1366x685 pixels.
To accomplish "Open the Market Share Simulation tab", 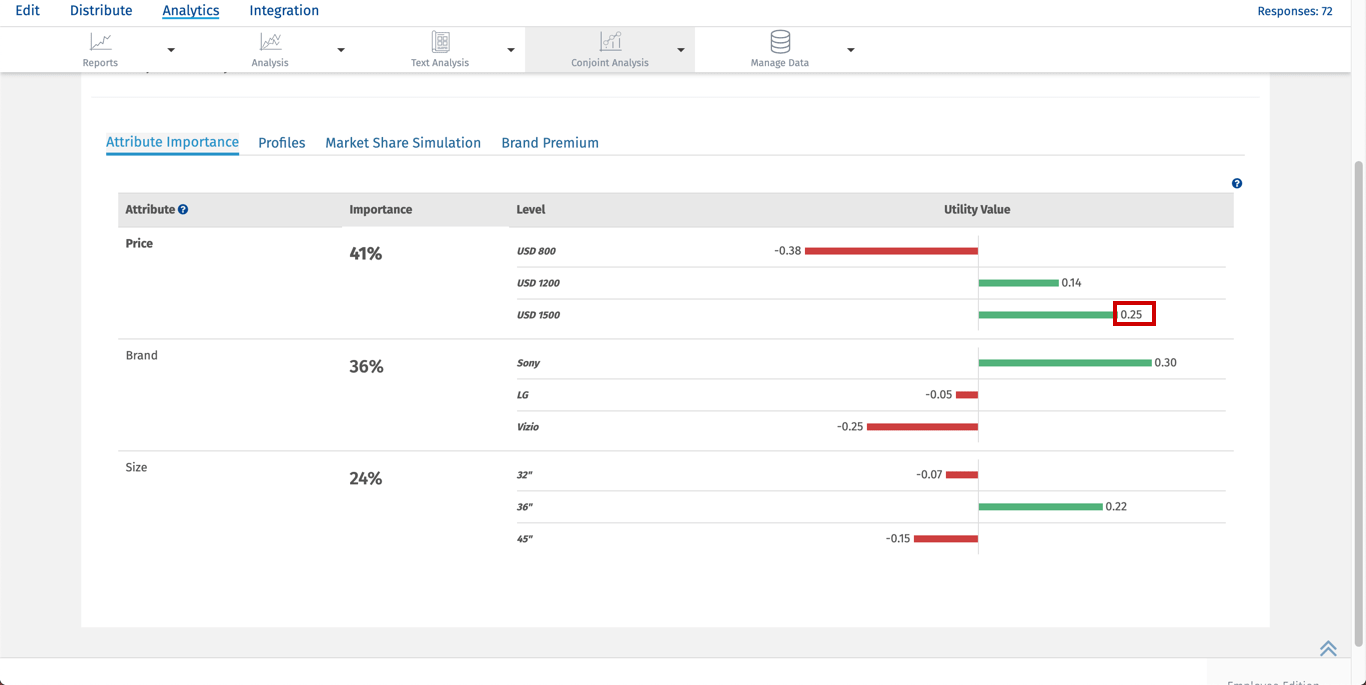I will pyautogui.click(x=403, y=143).
